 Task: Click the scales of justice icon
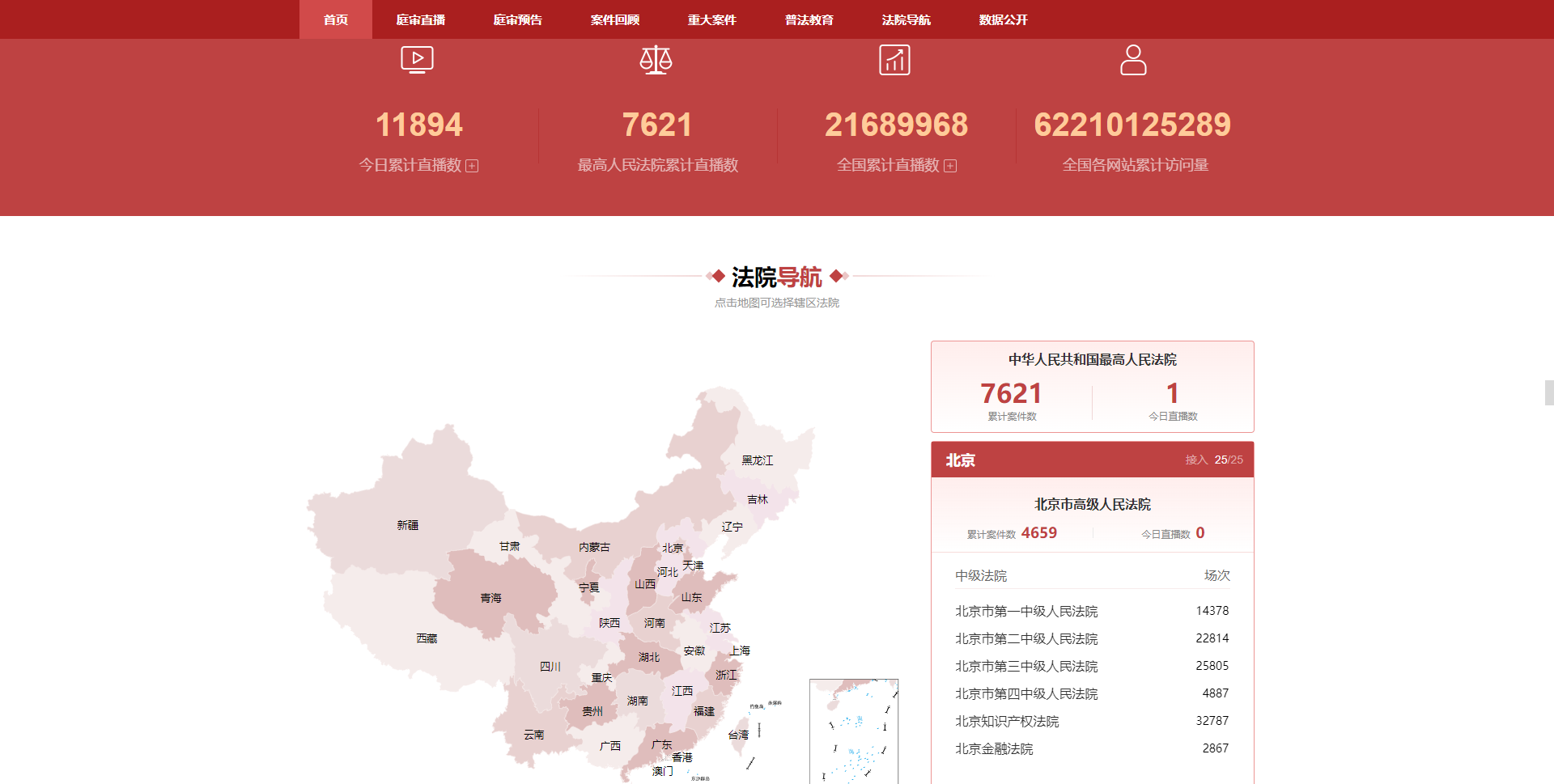(656, 60)
